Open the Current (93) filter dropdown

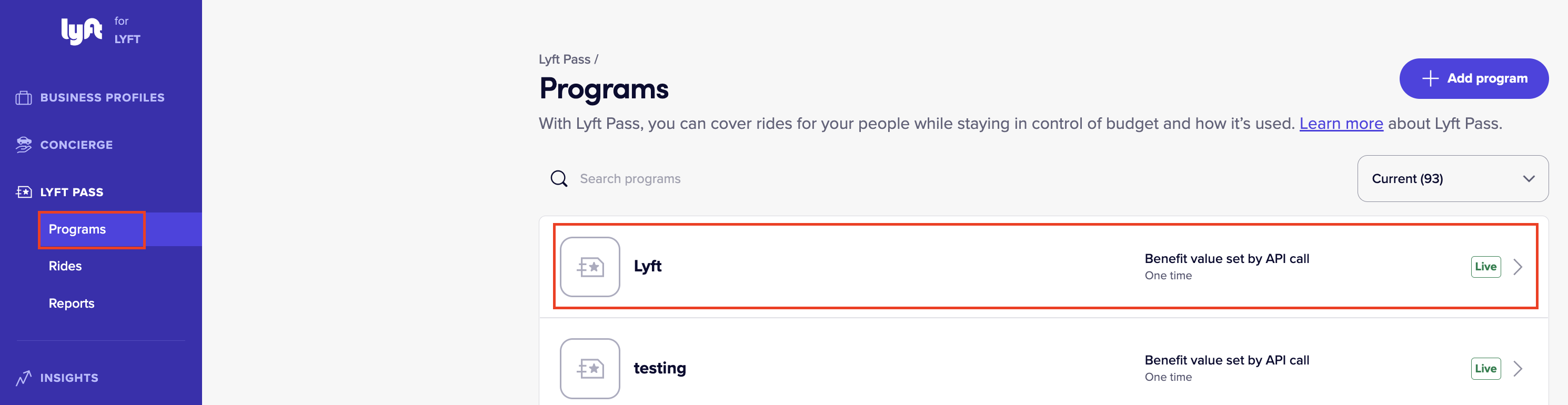tap(1452, 179)
